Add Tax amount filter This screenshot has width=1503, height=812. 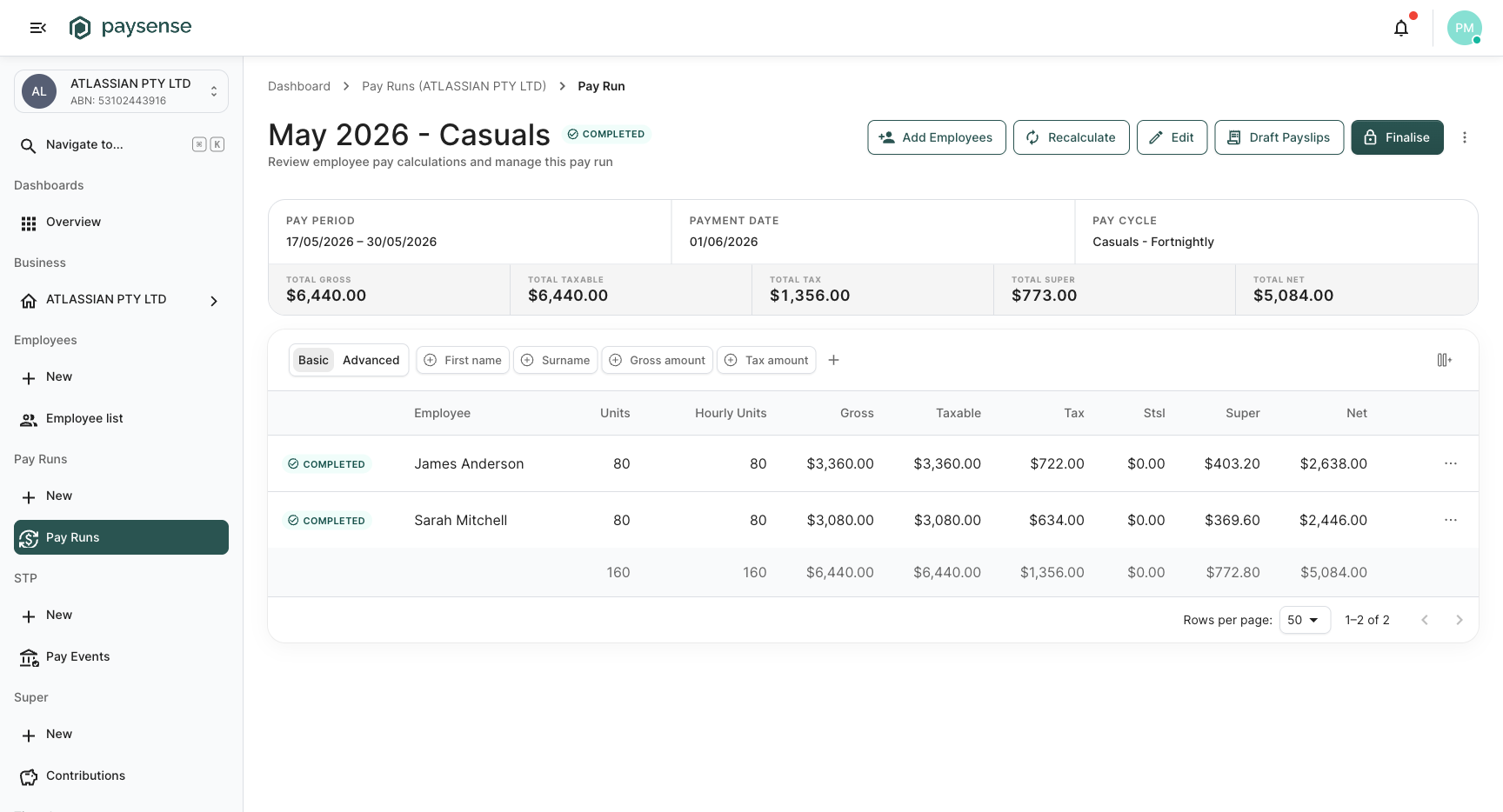coord(766,360)
